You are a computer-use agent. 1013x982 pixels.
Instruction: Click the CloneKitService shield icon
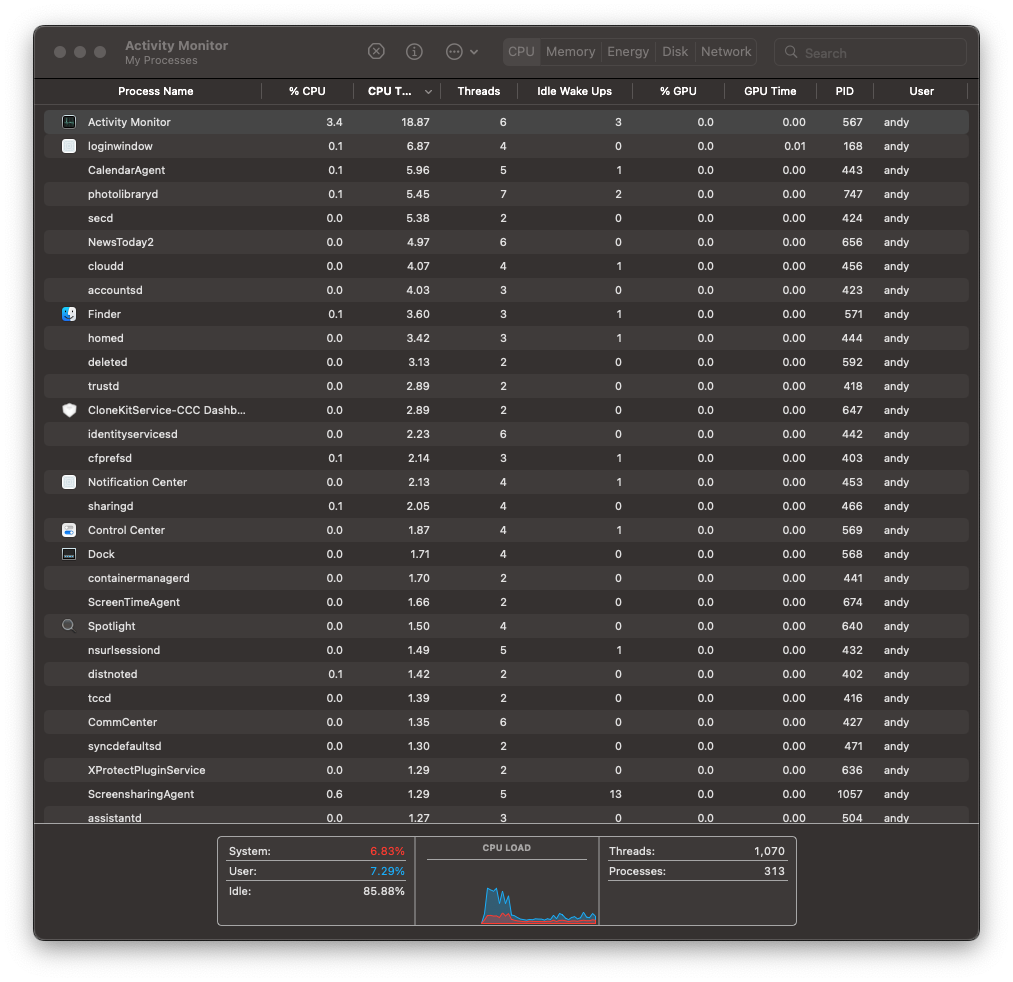click(69, 410)
